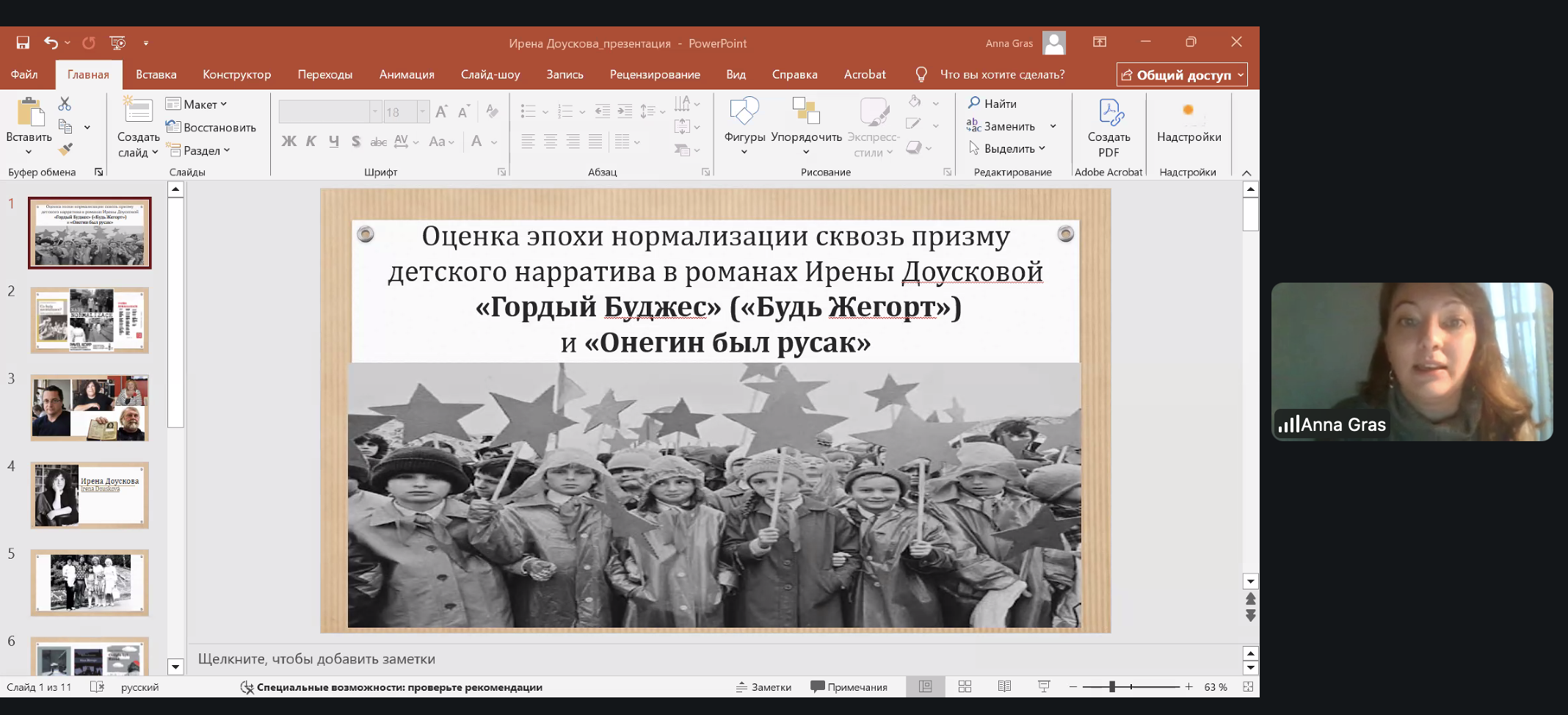The height and width of the screenshot is (715, 1568).
Task: Switch to Slide Sorter view icon
Action: click(965, 686)
